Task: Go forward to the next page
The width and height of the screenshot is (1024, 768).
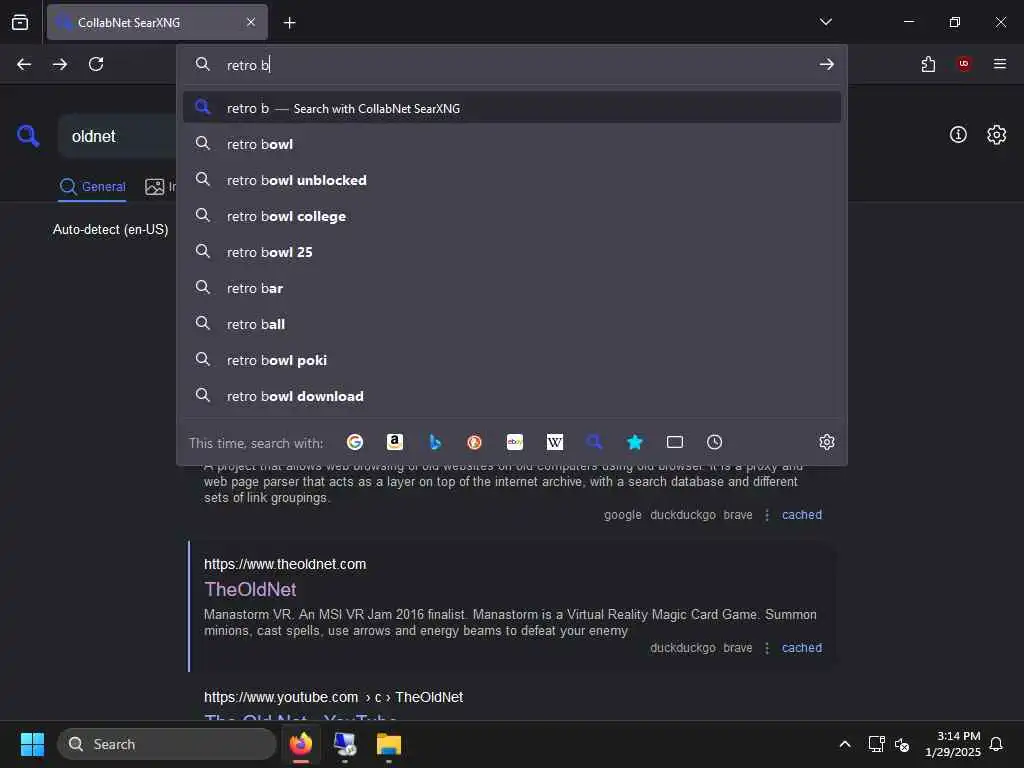Action: coord(60,64)
